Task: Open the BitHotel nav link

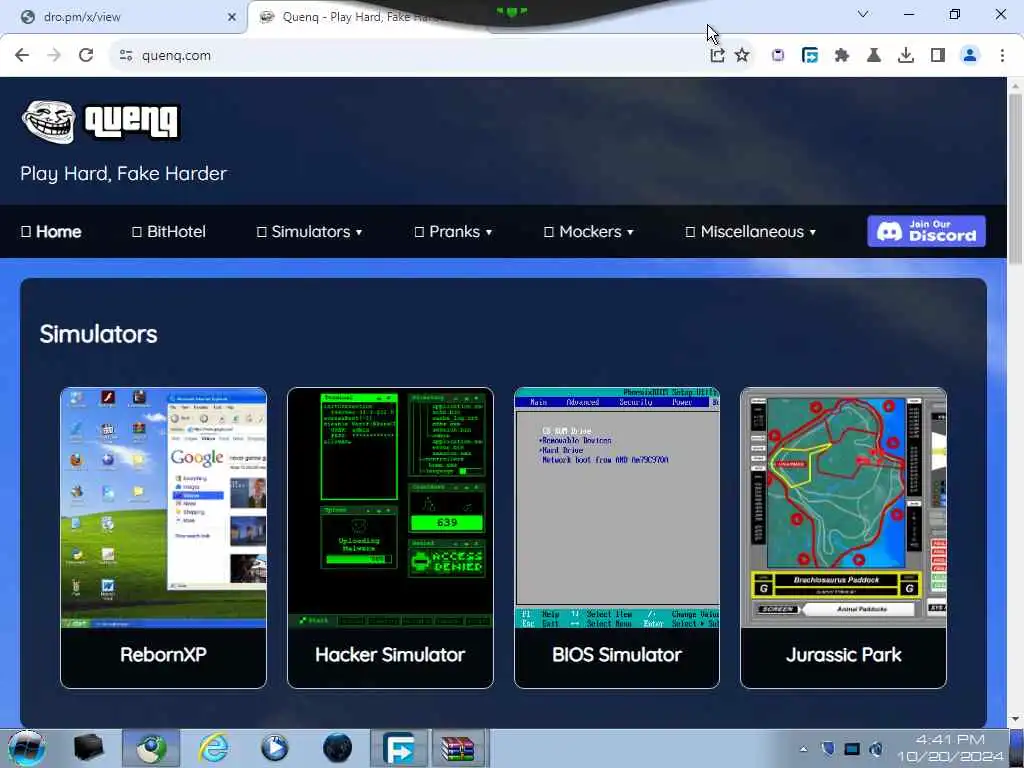Action: (169, 232)
